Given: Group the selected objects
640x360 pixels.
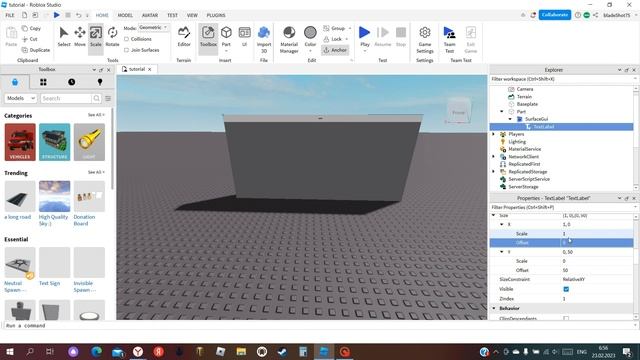Looking at the screenshot, I should [x=335, y=28].
